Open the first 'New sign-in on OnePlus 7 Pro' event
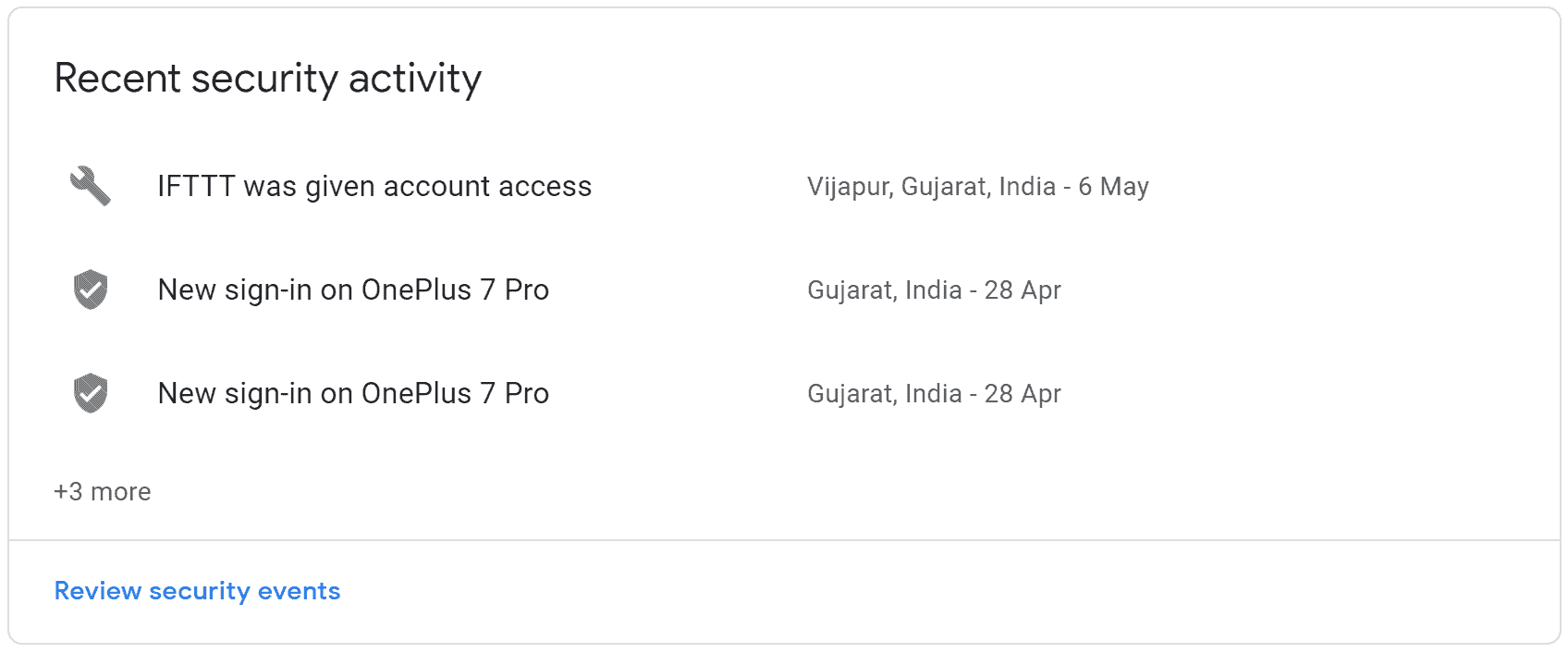This screenshot has width=1568, height=653. pos(784,290)
